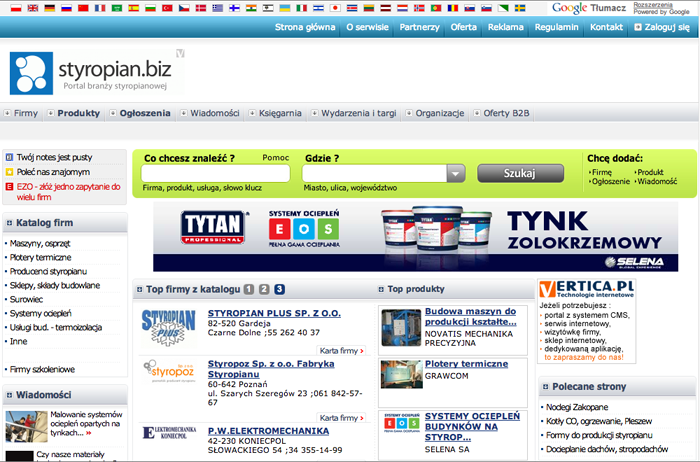Switch language using the Polish flag

point(16,8)
